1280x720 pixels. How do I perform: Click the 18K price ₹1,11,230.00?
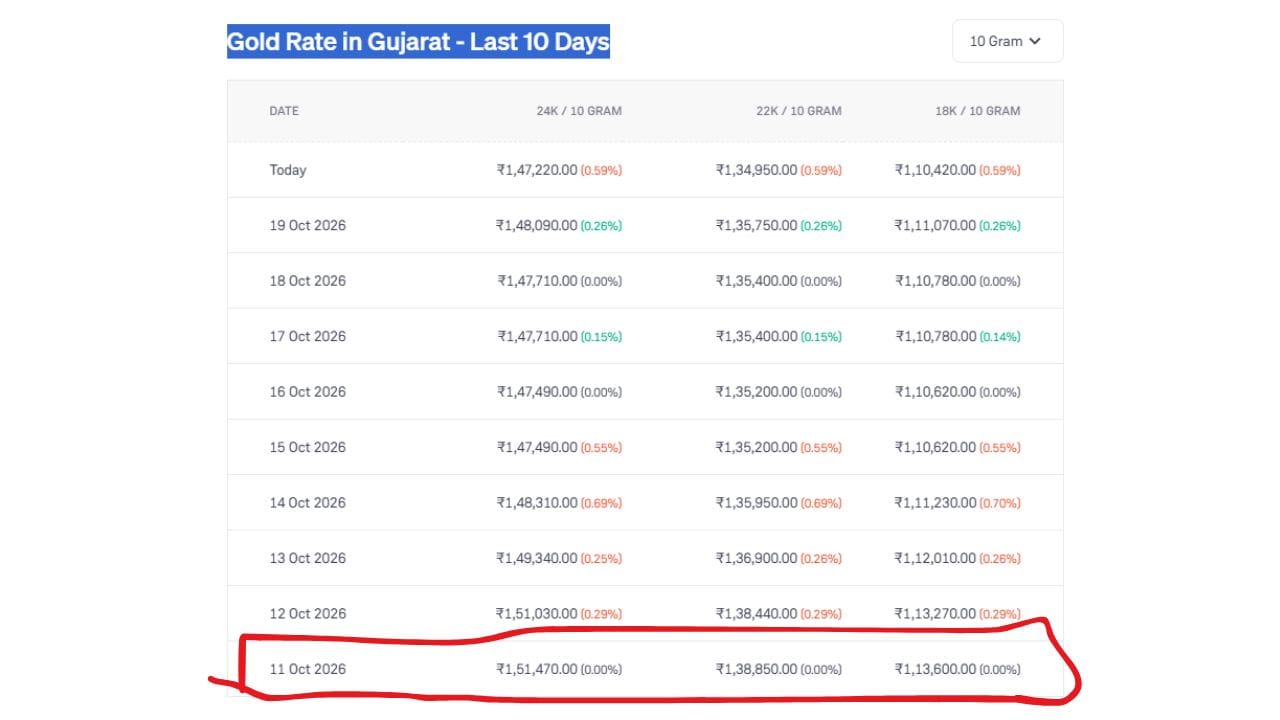[x=935, y=502]
